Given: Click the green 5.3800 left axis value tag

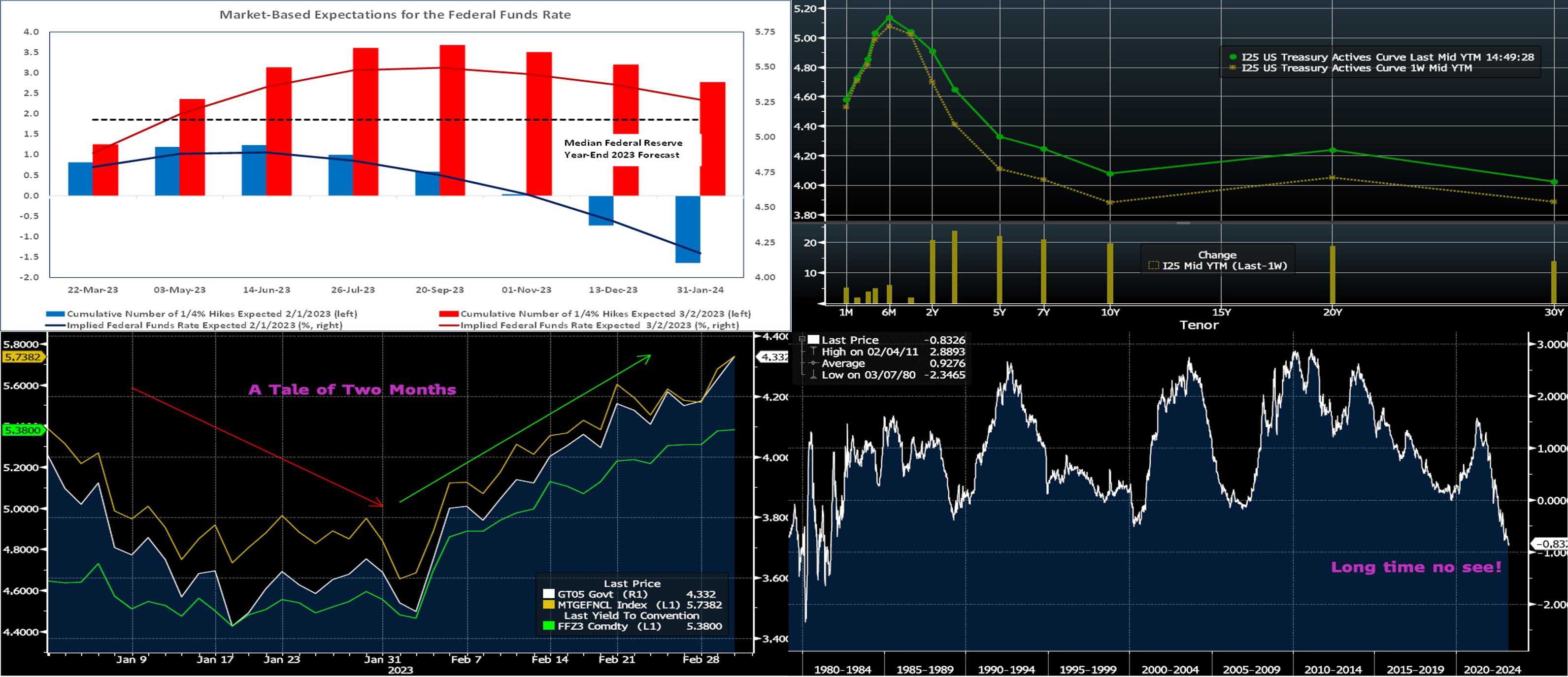Looking at the screenshot, I should pyautogui.click(x=23, y=430).
